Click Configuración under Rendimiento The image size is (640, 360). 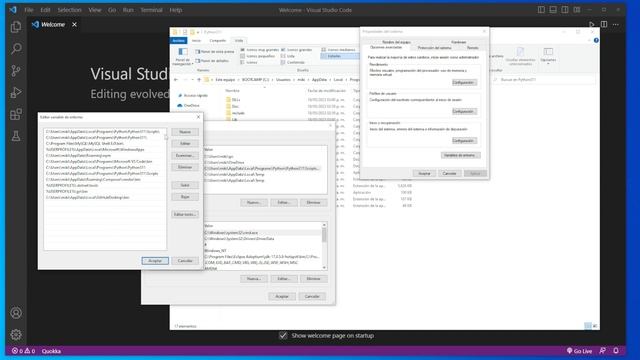point(464,82)
